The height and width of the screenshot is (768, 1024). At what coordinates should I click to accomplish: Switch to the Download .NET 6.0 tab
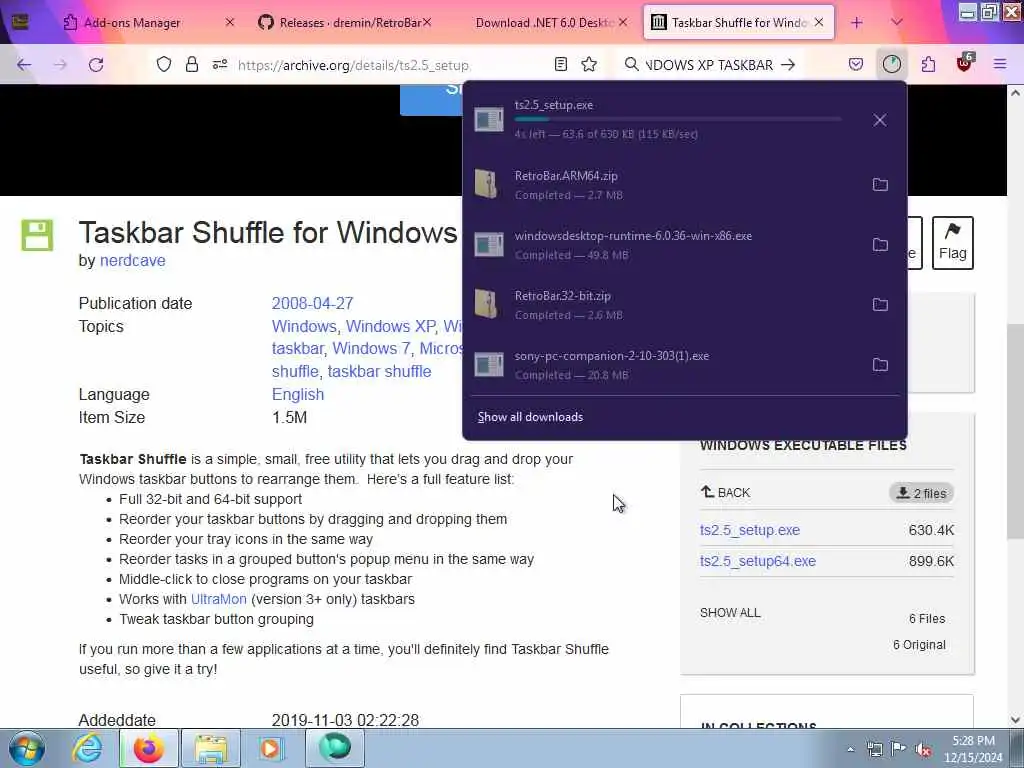tap(542, 23)
